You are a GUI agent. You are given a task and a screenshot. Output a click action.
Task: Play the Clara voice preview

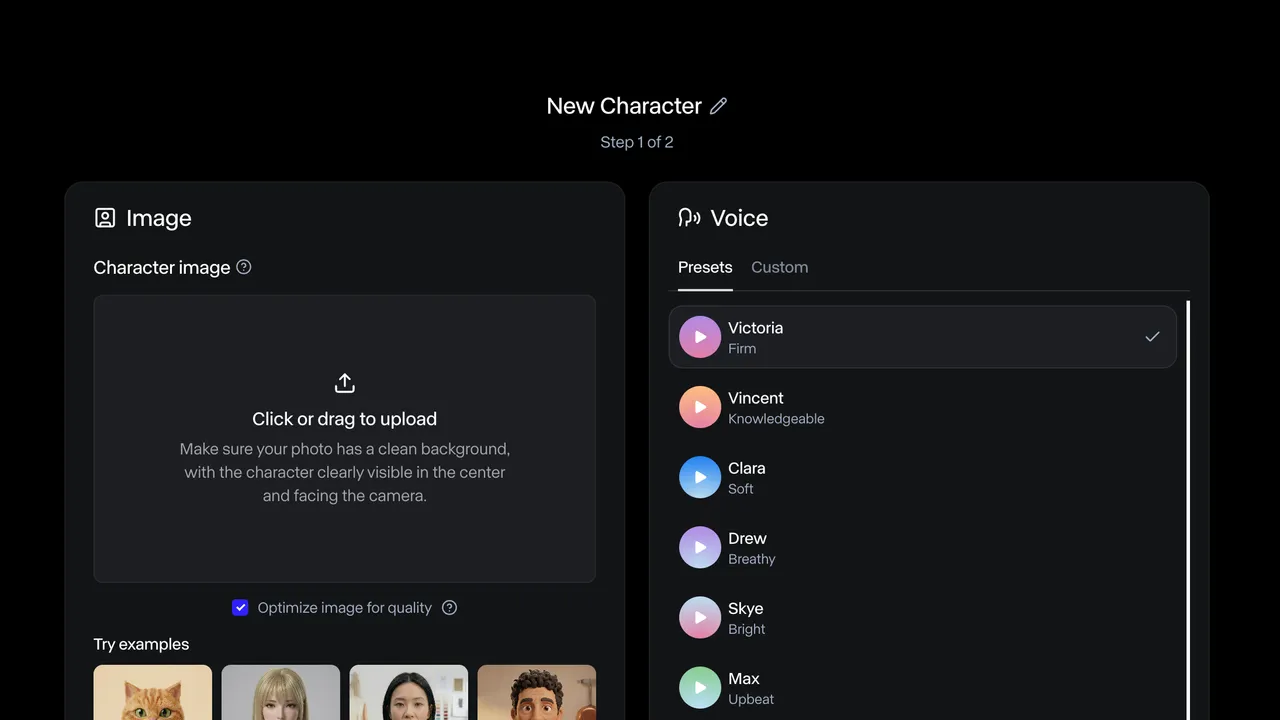[700, 477]
